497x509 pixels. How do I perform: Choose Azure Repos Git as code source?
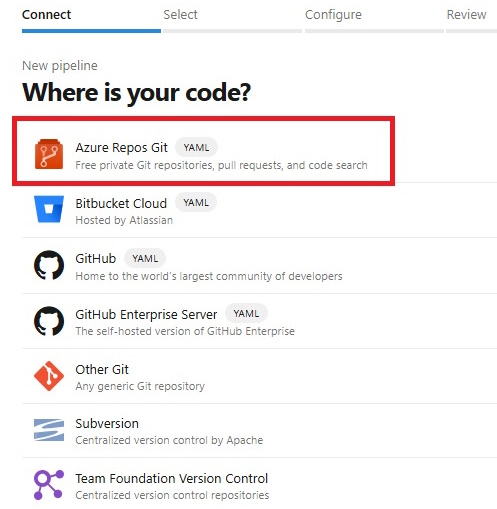203,151
